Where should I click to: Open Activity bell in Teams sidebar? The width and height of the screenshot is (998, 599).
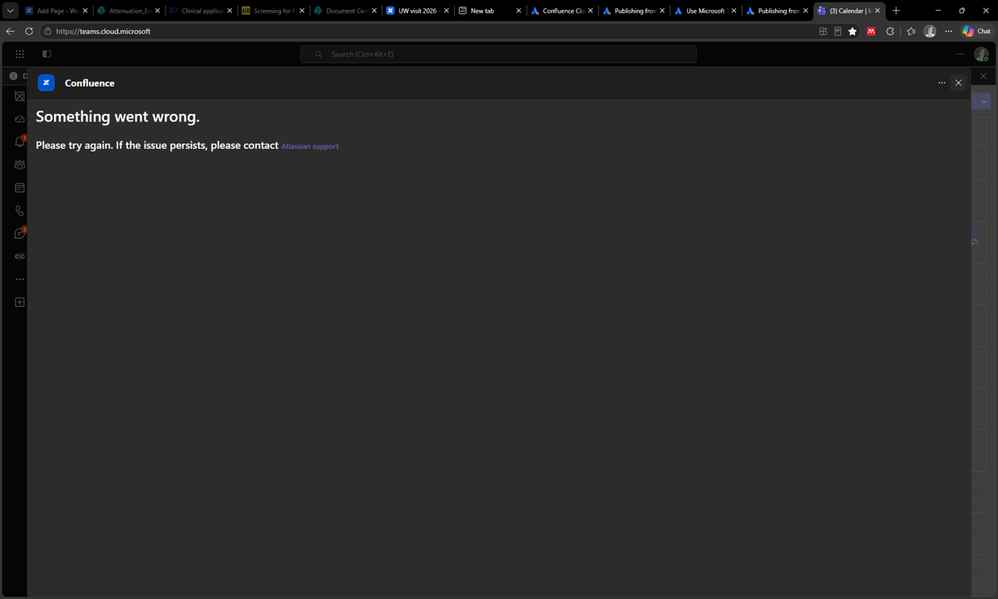(20, 141)
